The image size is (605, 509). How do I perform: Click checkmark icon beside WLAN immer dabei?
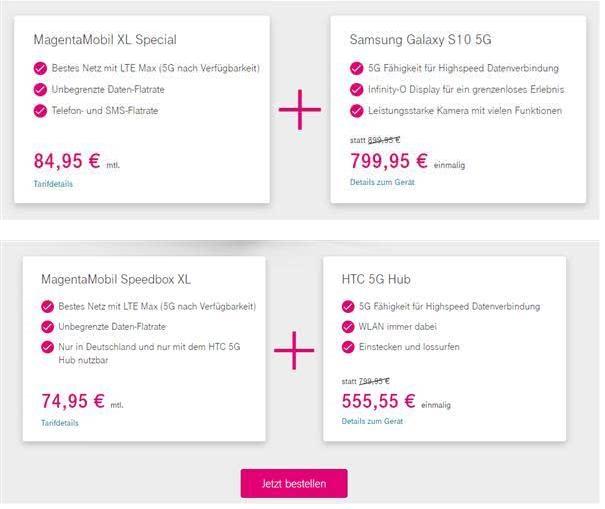[x=349, y=326]
